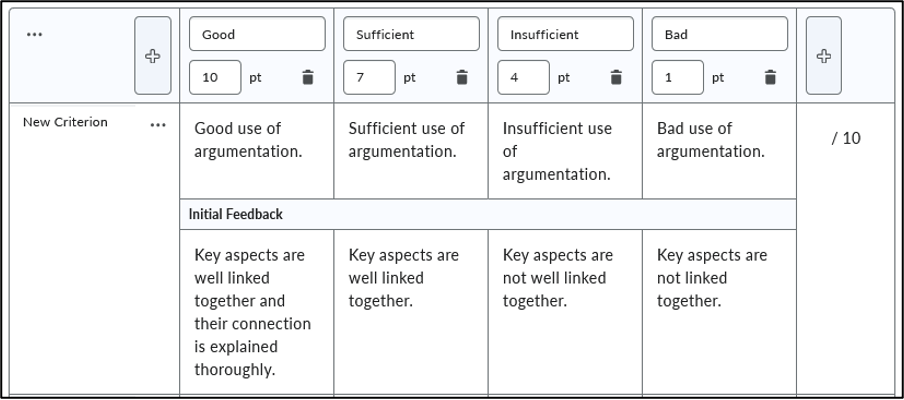Edit the Insufficient level name field
The height and width of the screenshot is (400, 904).
tap(566, 34)
